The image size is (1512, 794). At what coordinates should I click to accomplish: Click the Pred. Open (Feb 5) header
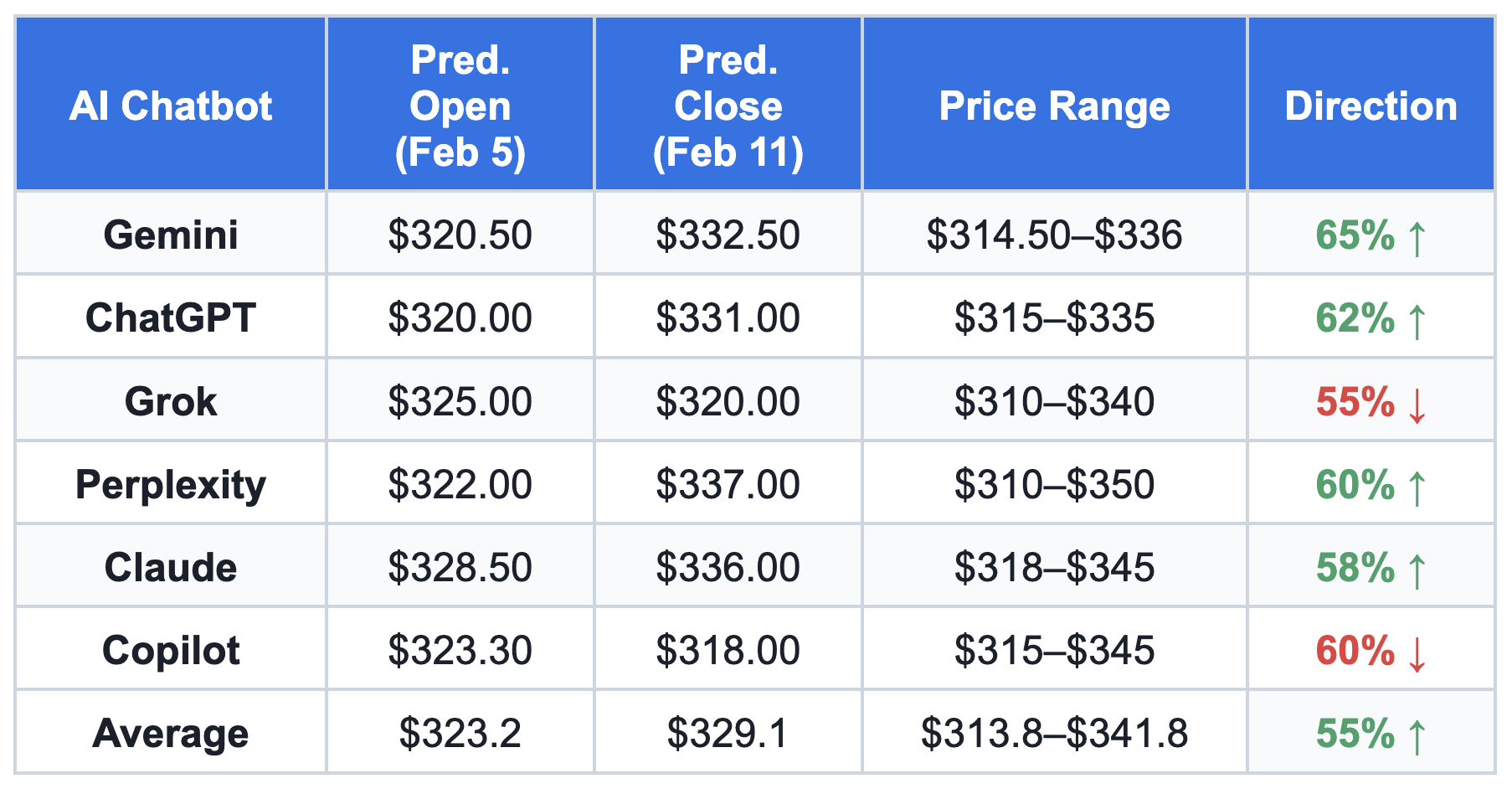(460, 106)
